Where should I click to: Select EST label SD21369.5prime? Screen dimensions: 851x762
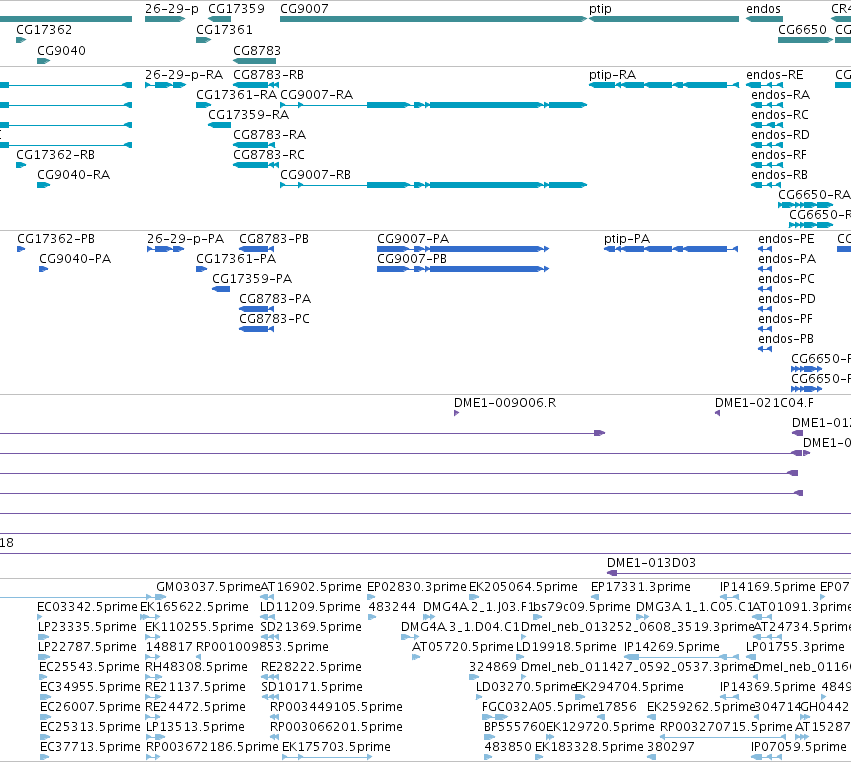[311, 627]
